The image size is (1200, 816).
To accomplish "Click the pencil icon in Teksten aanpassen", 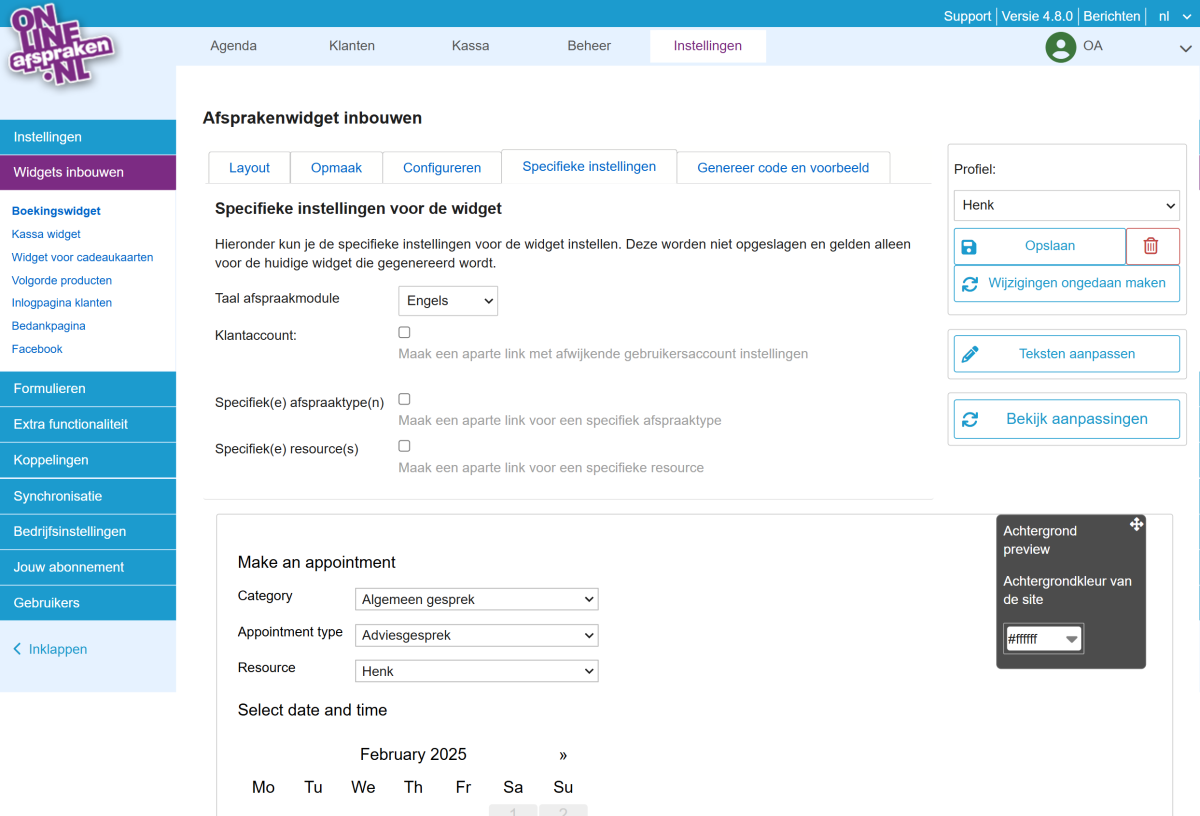I will [969, 354].
